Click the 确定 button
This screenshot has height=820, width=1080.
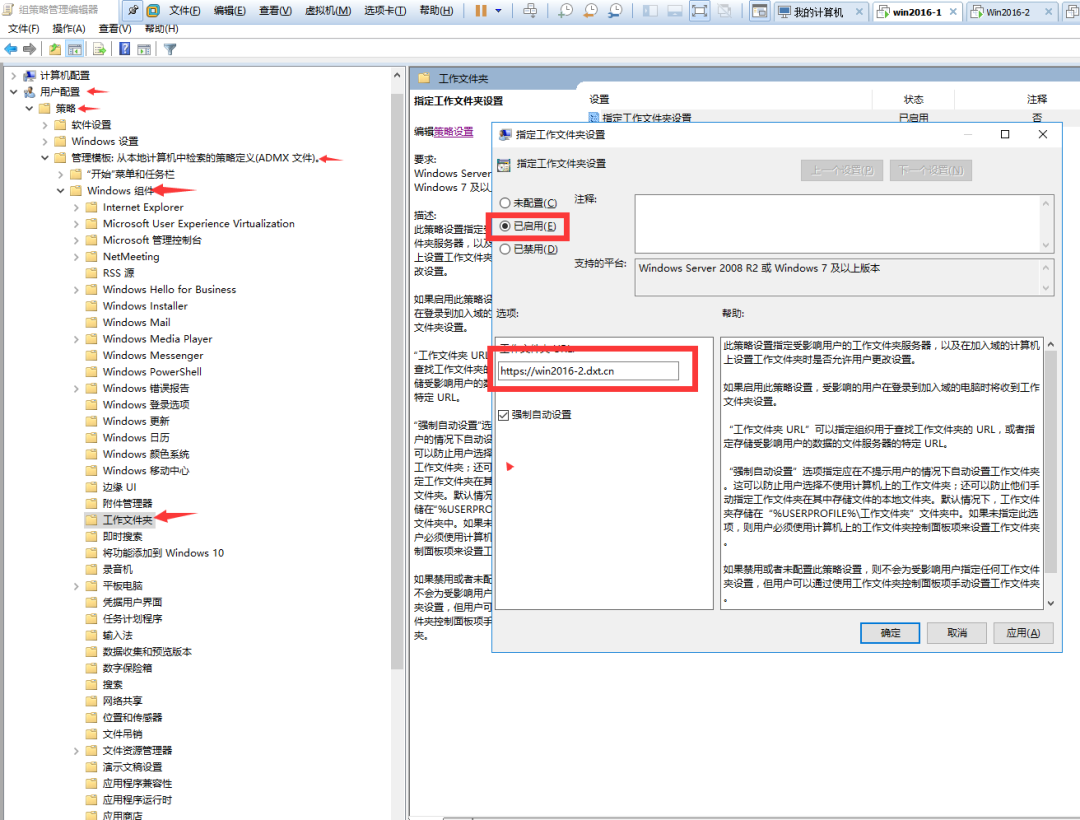pyautogui.click(x=889, y=632)
